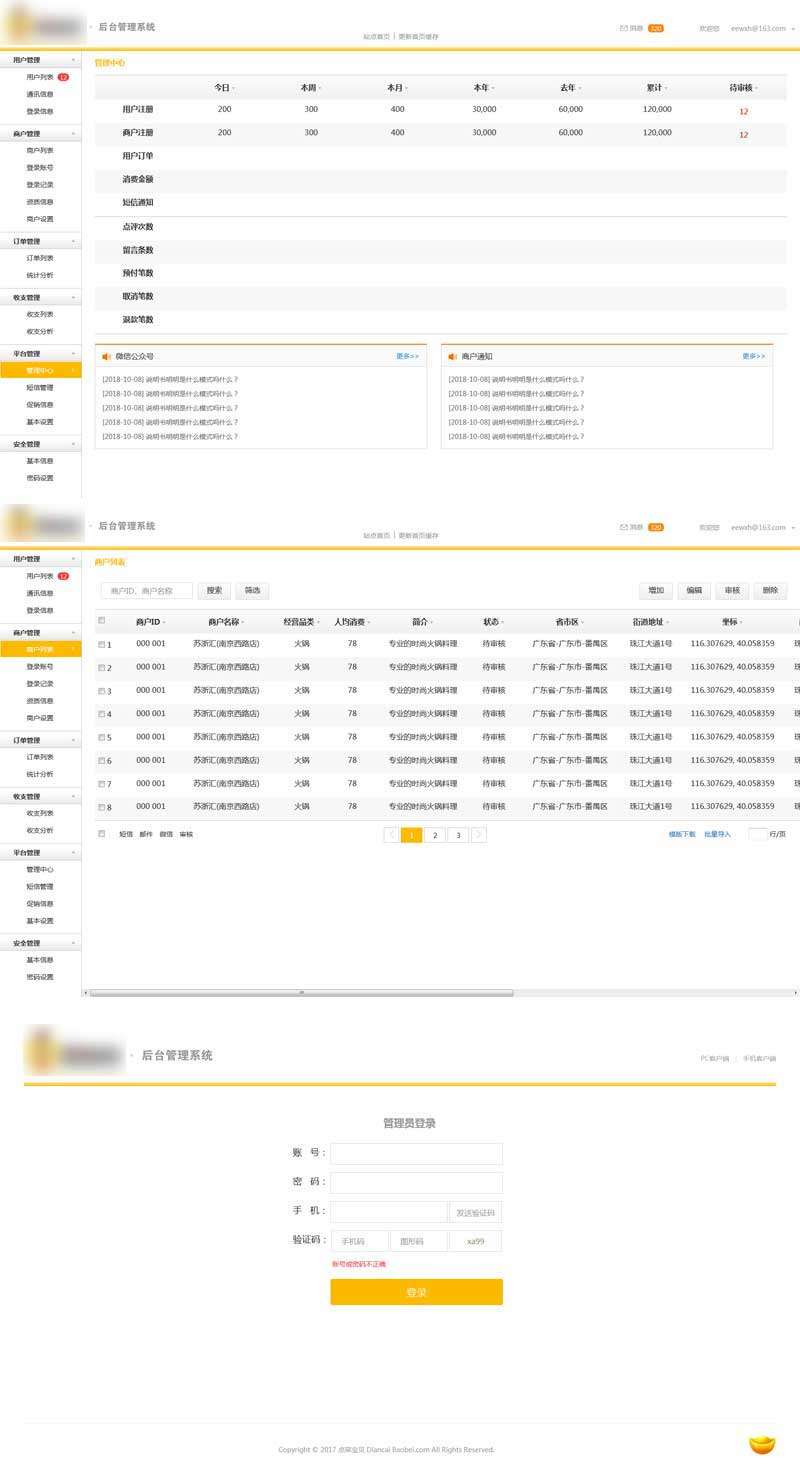Image resolution: width=800 pixels, height=1466 pixels.
Task: Go to page 2 of merchant list
Action: 435,835
